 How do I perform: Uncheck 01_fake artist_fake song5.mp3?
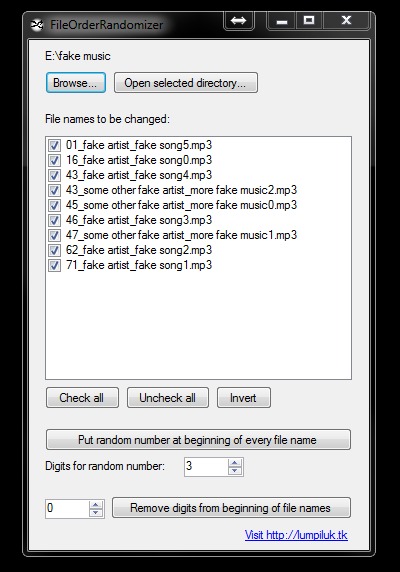(54, 146)
